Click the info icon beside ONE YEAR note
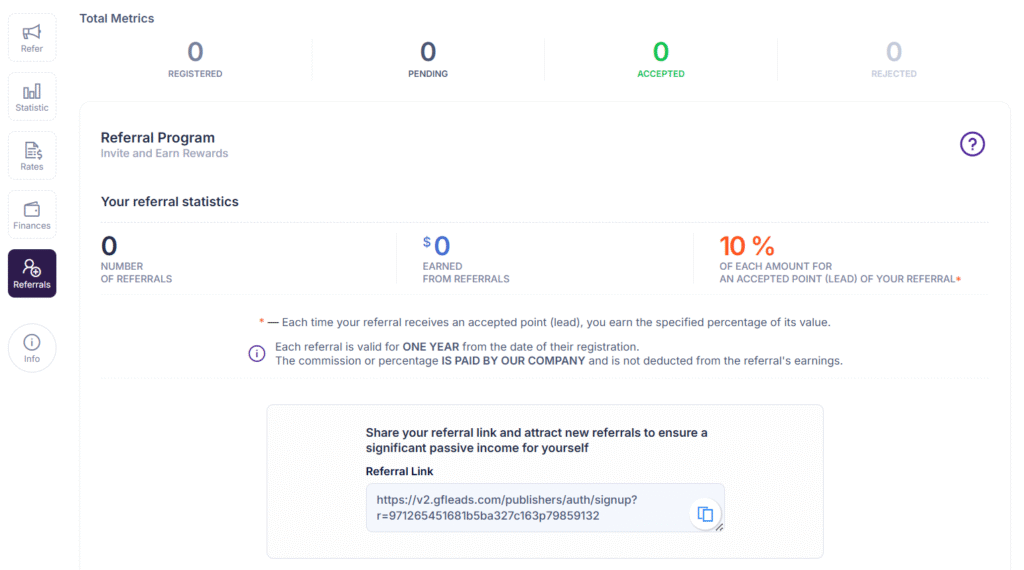The width and height of the screenshot is (1024, 570). pyautogui.click(x=257, y=353)
